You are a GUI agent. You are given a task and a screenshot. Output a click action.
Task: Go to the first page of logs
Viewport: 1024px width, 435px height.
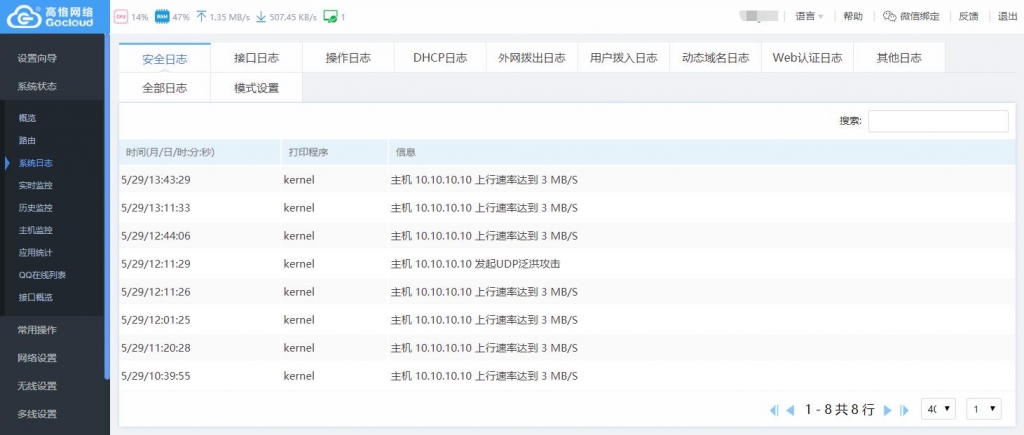tap(774, 410)
